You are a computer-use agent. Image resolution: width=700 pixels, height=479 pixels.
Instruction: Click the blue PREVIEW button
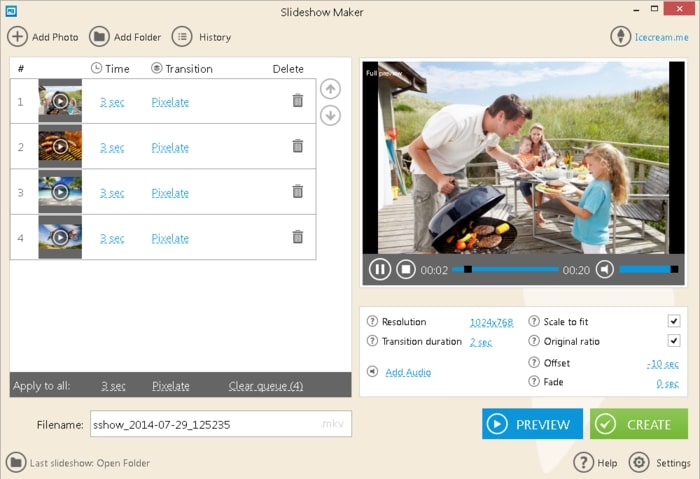point(532,424)
